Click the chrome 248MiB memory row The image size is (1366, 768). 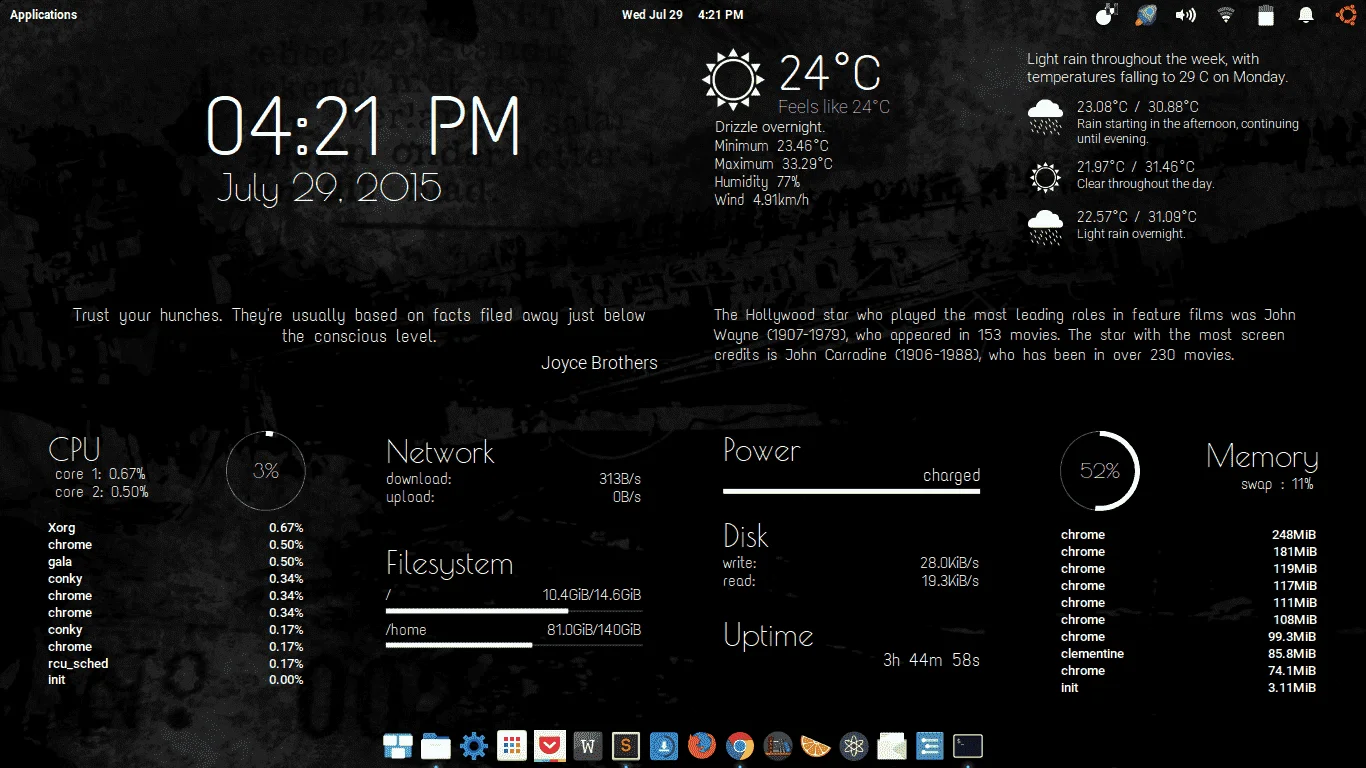1189,535
